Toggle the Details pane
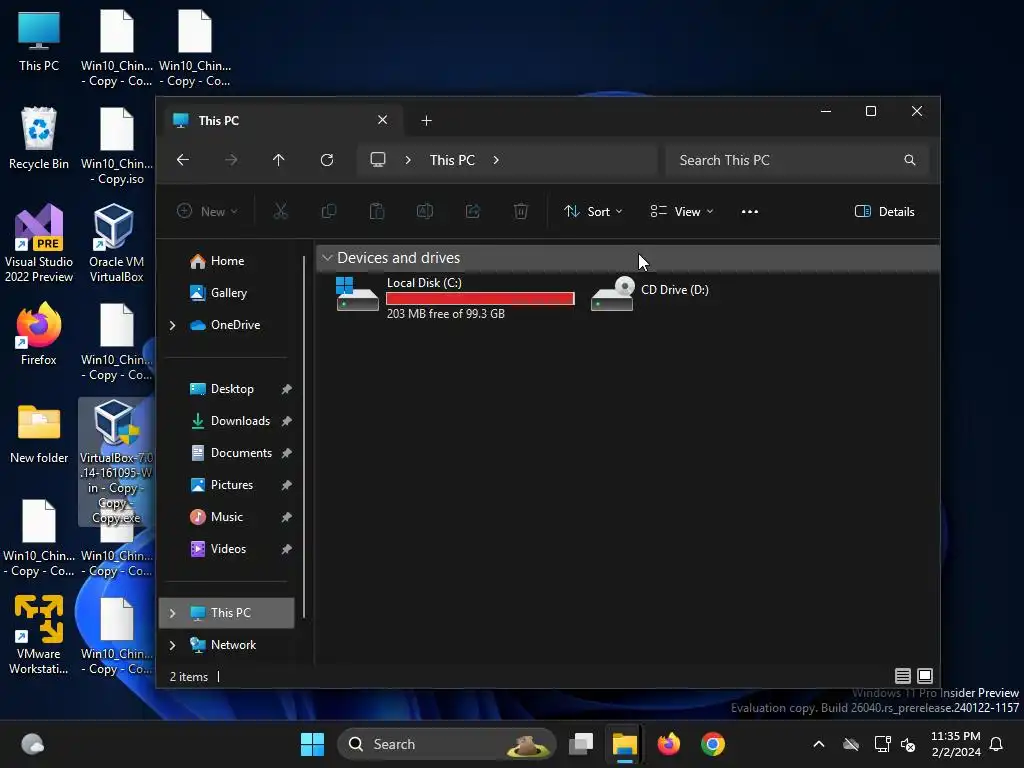 click(x=885, y=212)
